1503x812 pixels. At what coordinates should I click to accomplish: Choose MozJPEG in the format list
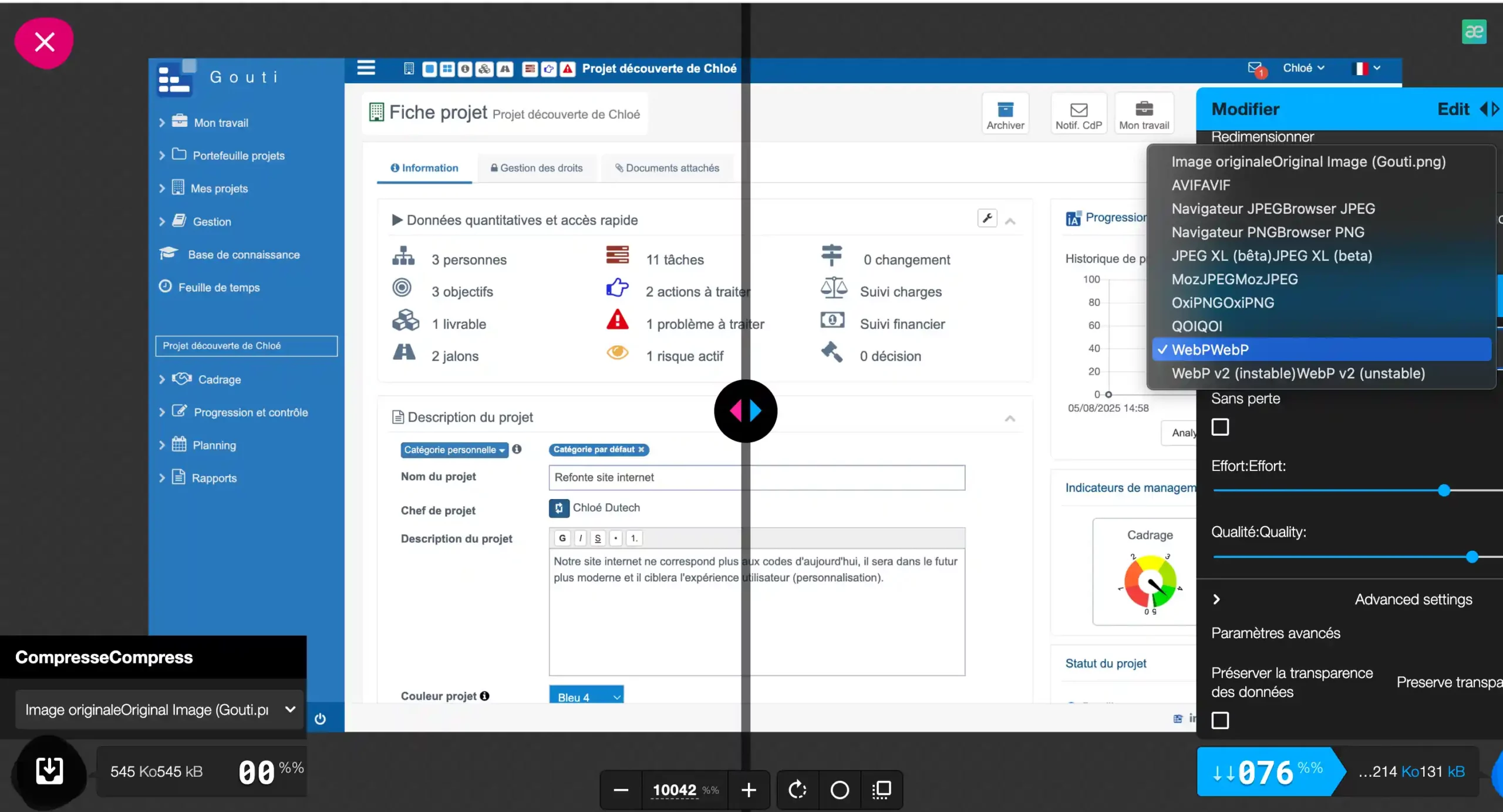[x=1234, y=279]
